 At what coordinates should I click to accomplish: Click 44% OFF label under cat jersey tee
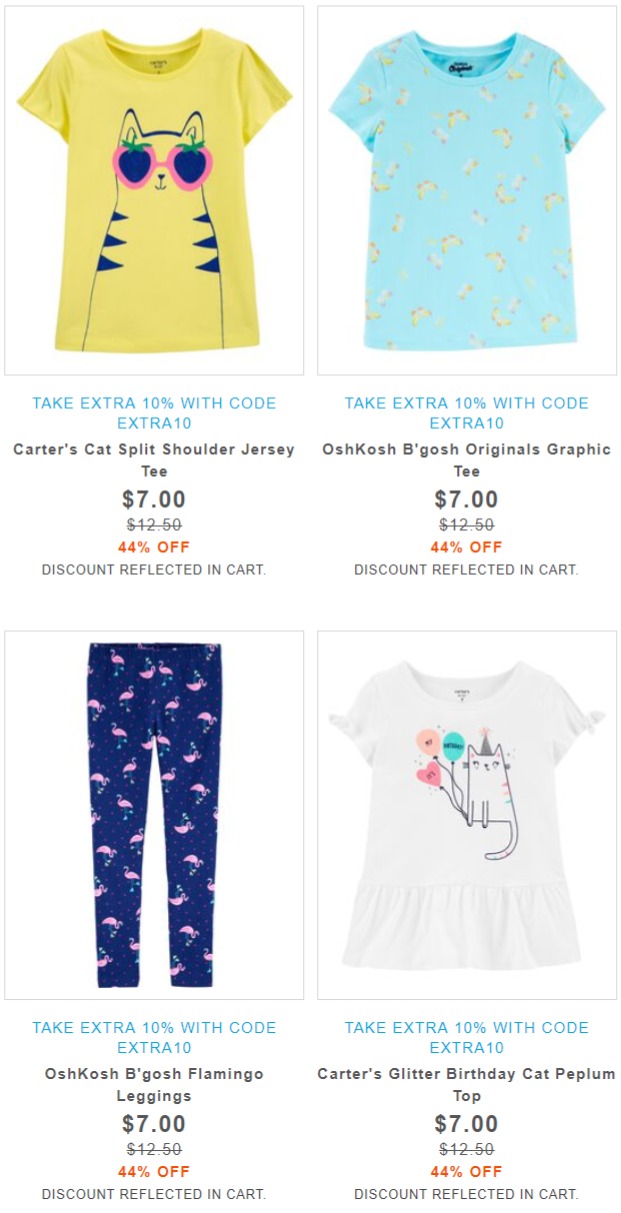point(154,547)
